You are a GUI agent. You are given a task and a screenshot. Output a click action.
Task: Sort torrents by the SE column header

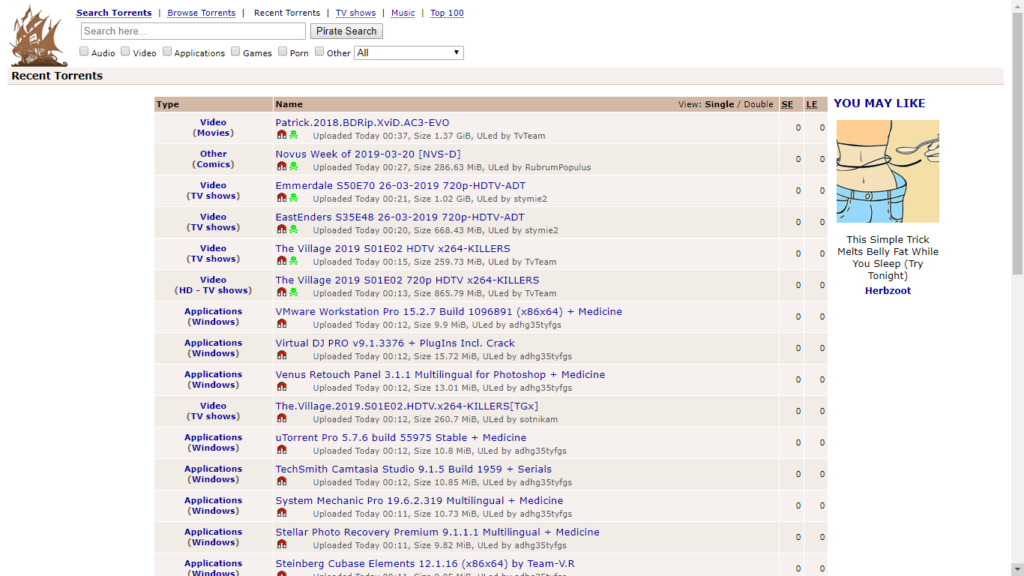point(787,104)
